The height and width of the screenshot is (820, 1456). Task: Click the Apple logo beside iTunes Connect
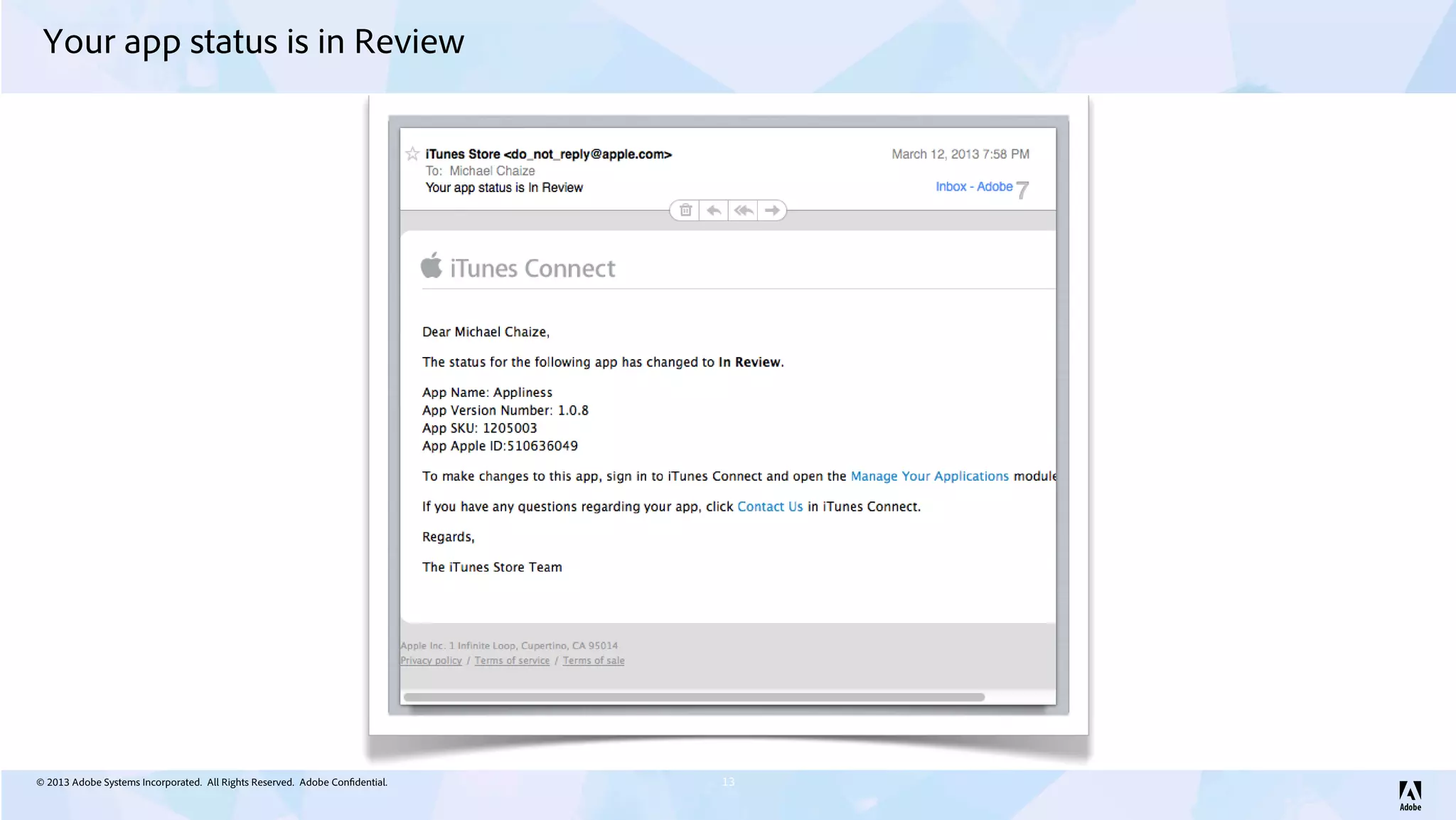point(432,265)
